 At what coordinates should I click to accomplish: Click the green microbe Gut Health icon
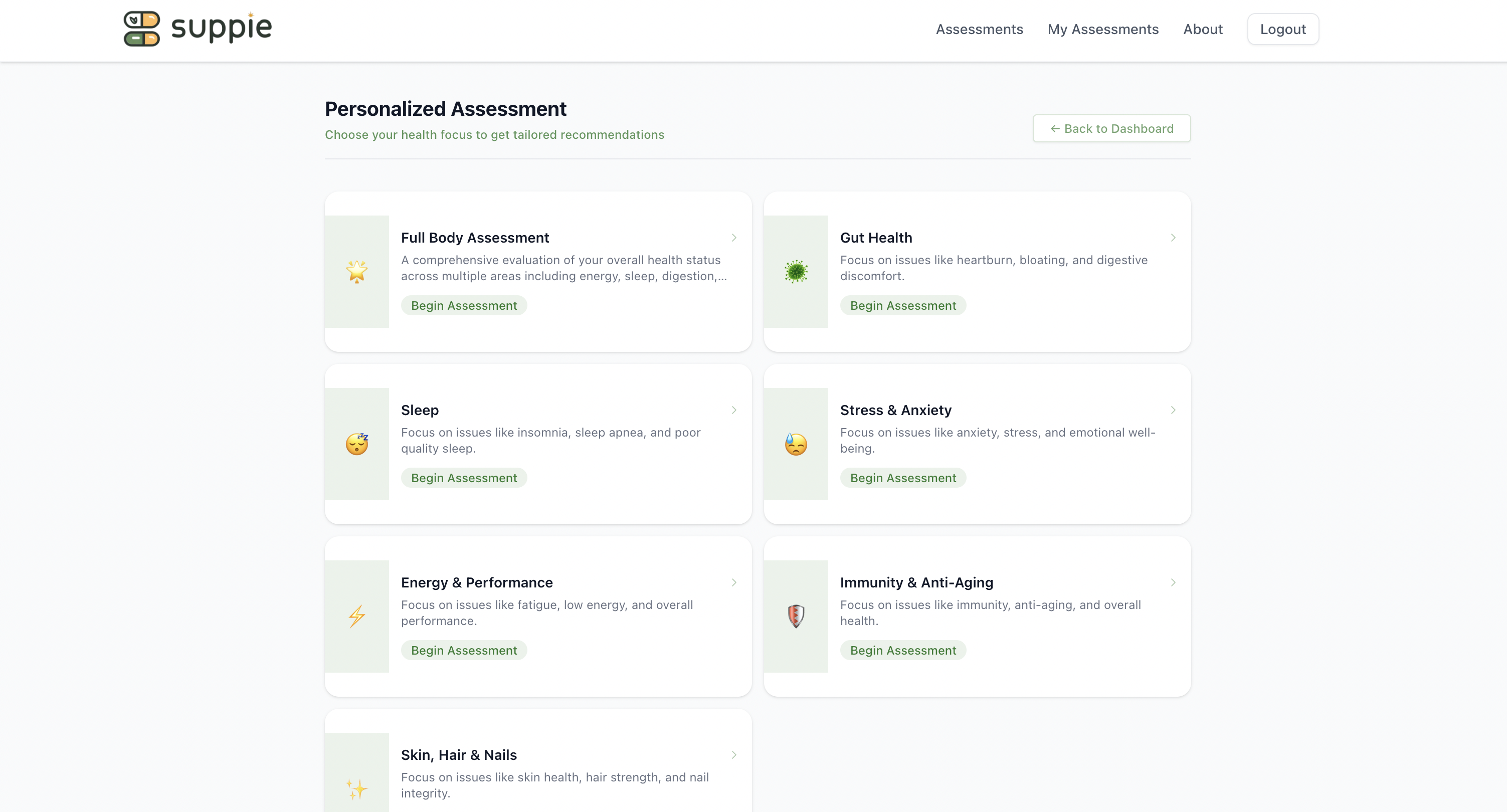click(796, 272)
